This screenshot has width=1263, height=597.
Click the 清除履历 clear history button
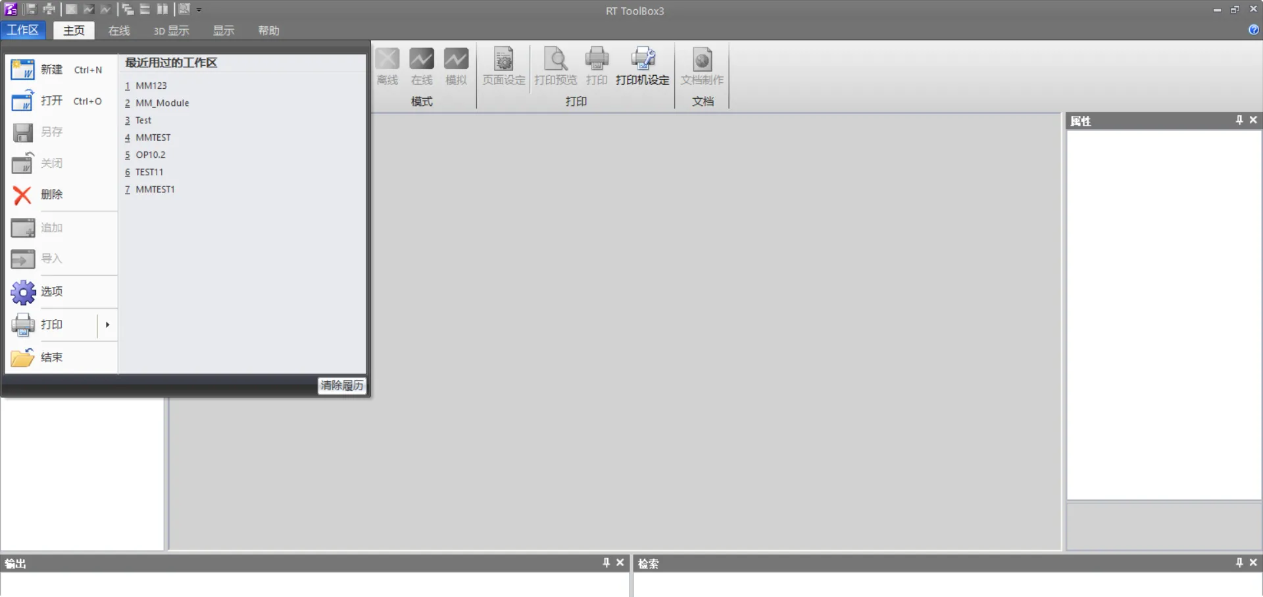[342, 386]
